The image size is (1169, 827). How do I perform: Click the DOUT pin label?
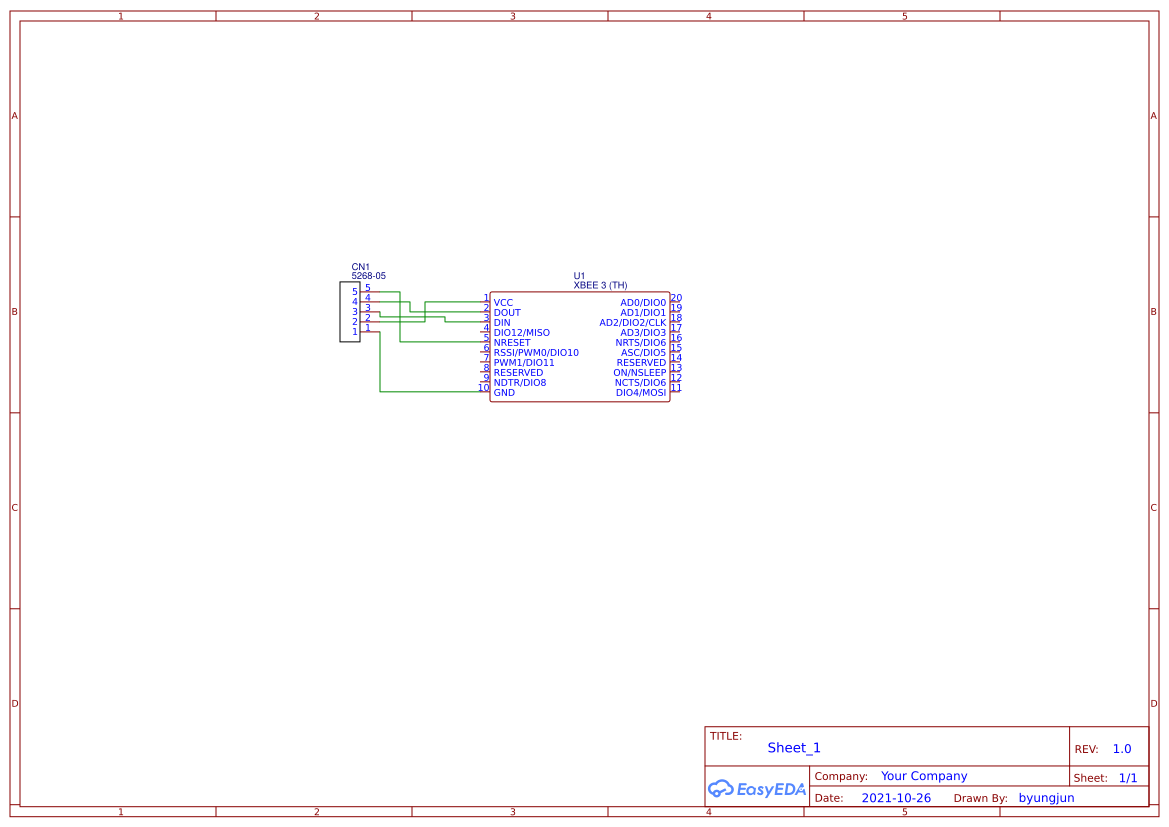click(x=505, y=312)
